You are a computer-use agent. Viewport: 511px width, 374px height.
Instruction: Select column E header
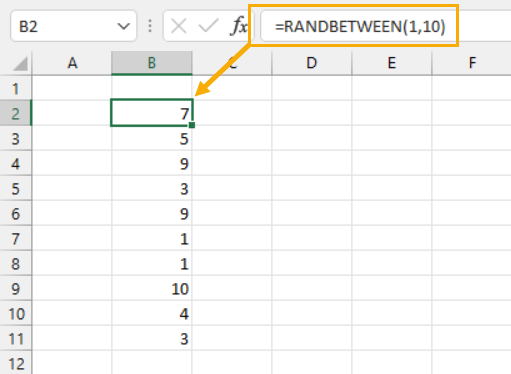click(392, 63)
